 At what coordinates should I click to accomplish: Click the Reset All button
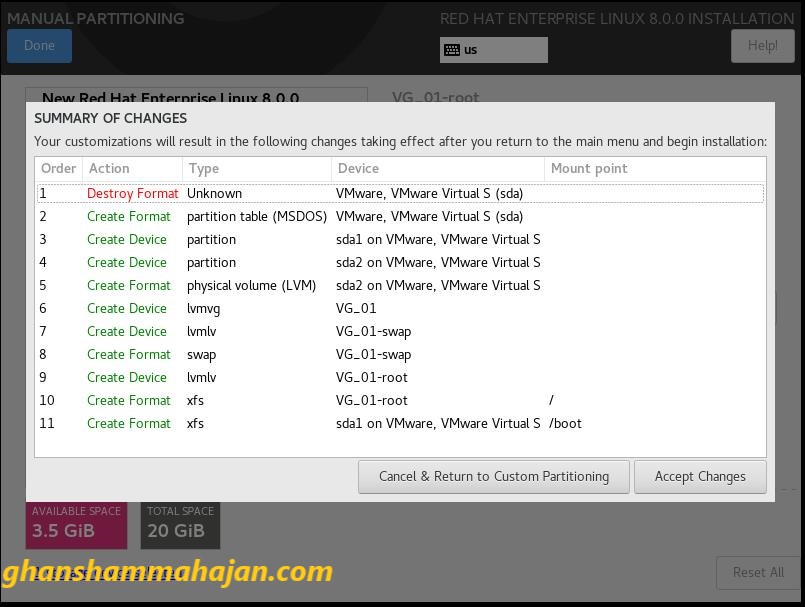click(757, 572)
